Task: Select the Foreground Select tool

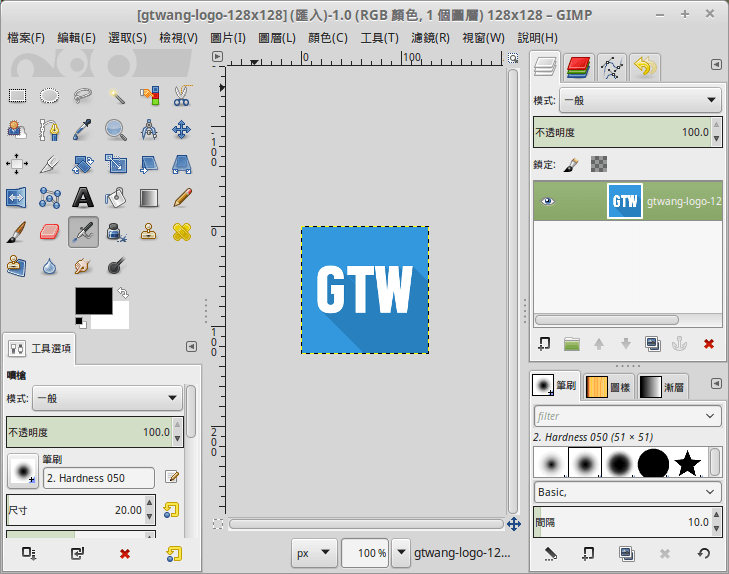Action: point(17,130)
